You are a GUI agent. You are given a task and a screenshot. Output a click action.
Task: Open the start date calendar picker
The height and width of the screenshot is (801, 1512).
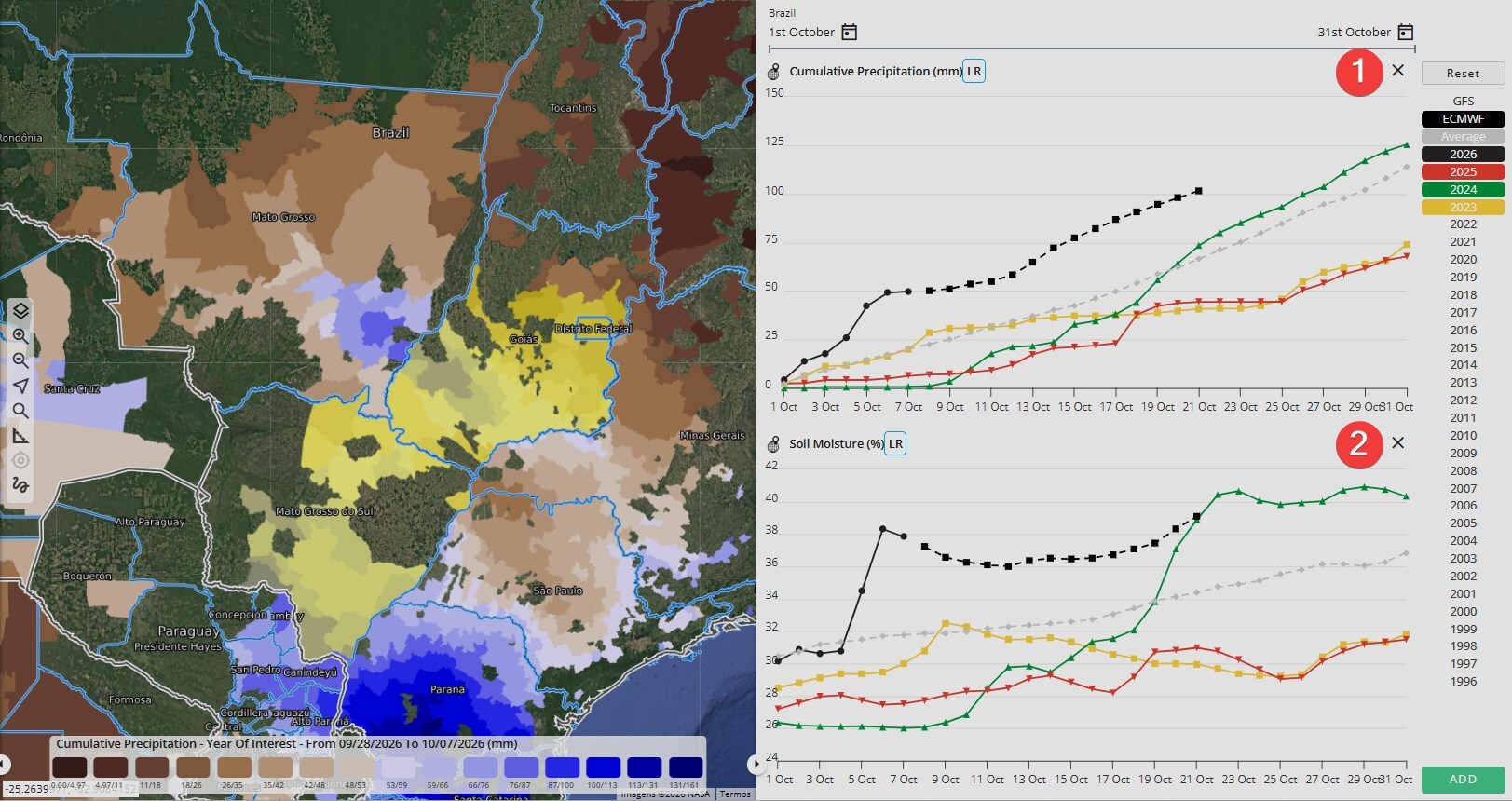[849, 32]
